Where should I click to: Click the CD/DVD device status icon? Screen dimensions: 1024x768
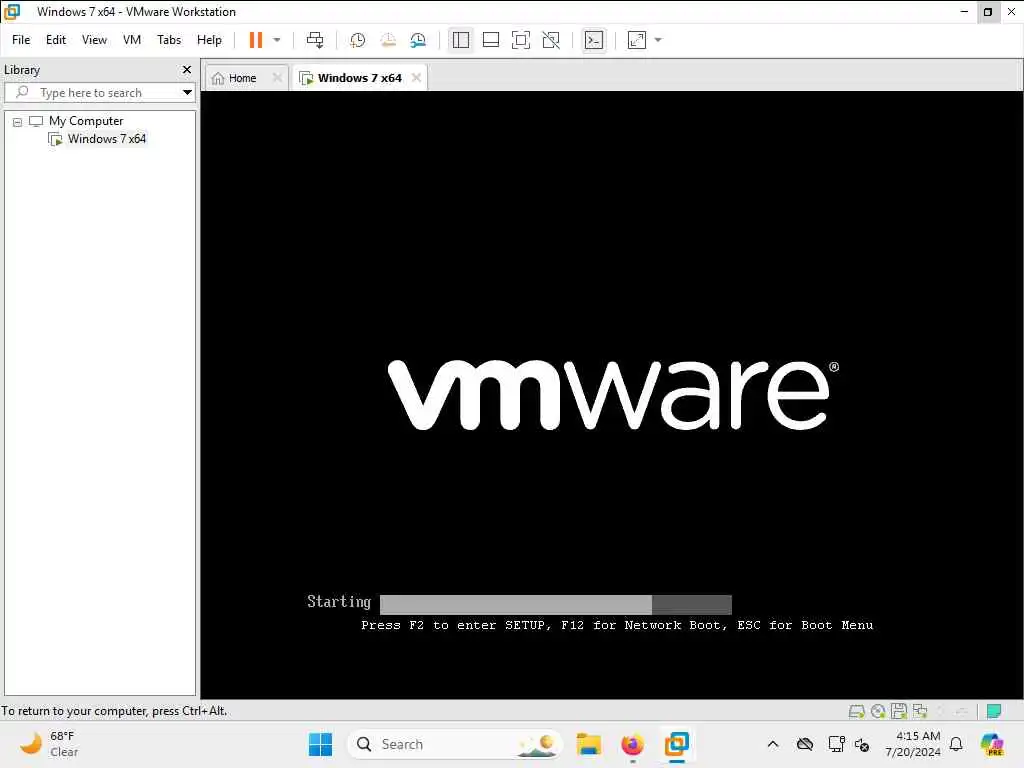click(878, 711)
